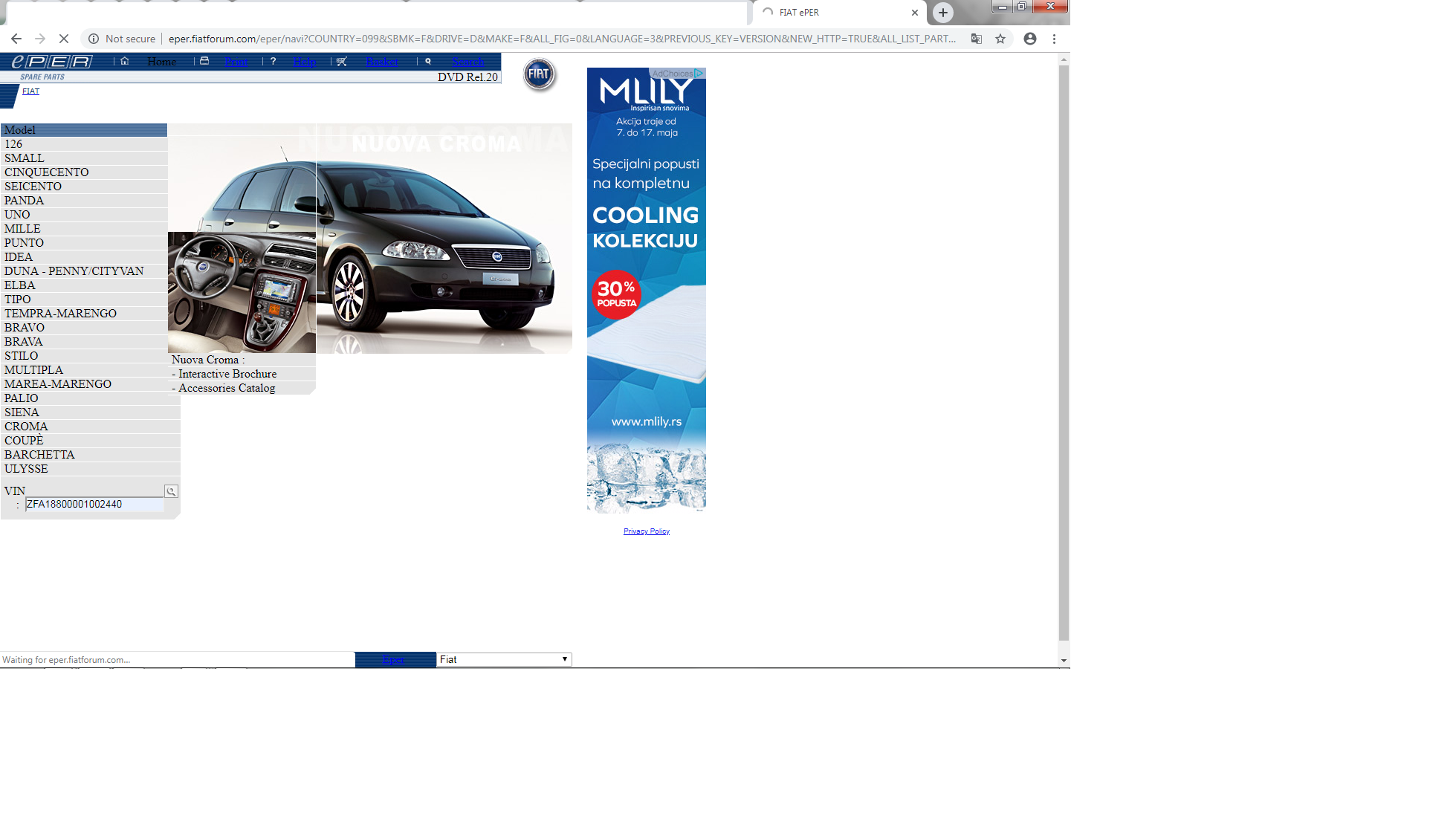The height and width of the screenshot is (819, 1456).
Task: Click the magnifier Search icon in ePER toolbar
Action: 428,61
